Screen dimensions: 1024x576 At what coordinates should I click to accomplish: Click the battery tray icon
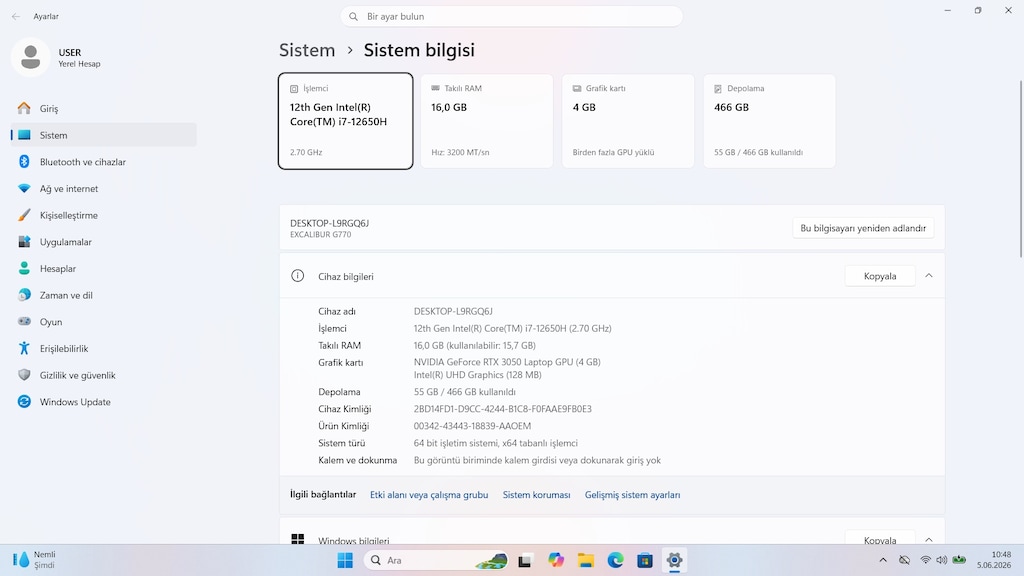pyautogui.click(x=959, y=560)
